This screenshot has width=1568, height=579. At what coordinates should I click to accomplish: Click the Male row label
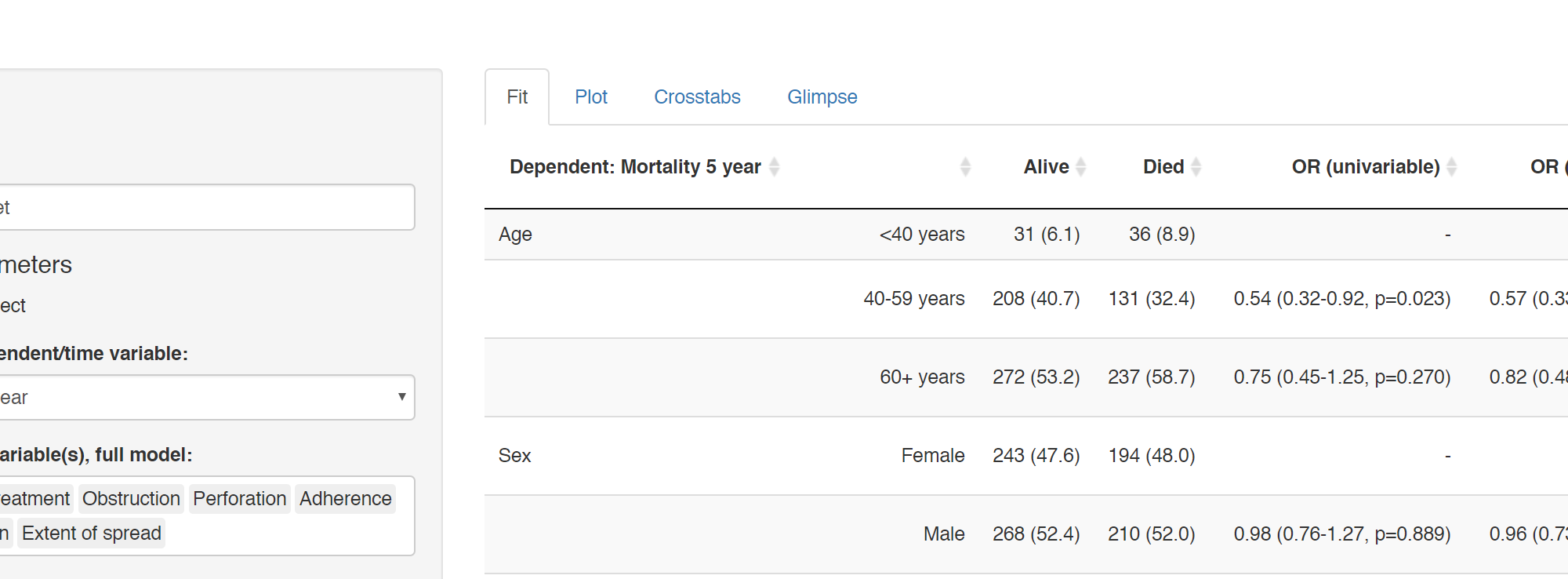point(943,534)
